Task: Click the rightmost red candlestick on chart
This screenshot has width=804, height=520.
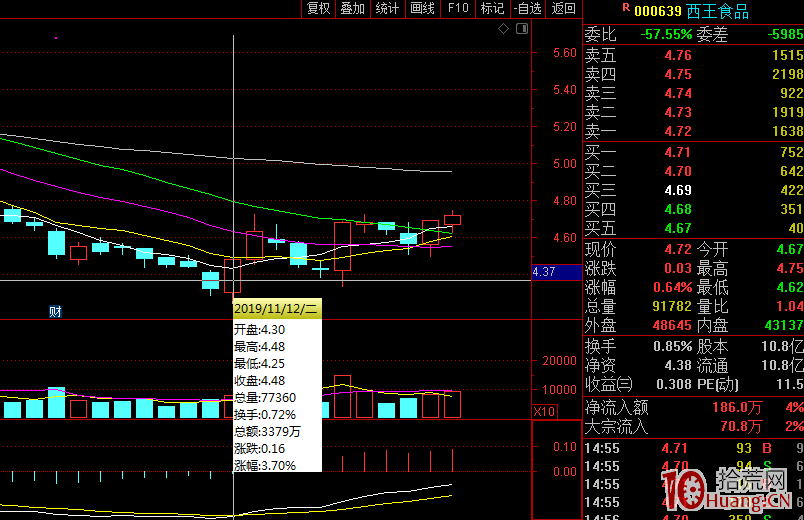Action: 452,220
